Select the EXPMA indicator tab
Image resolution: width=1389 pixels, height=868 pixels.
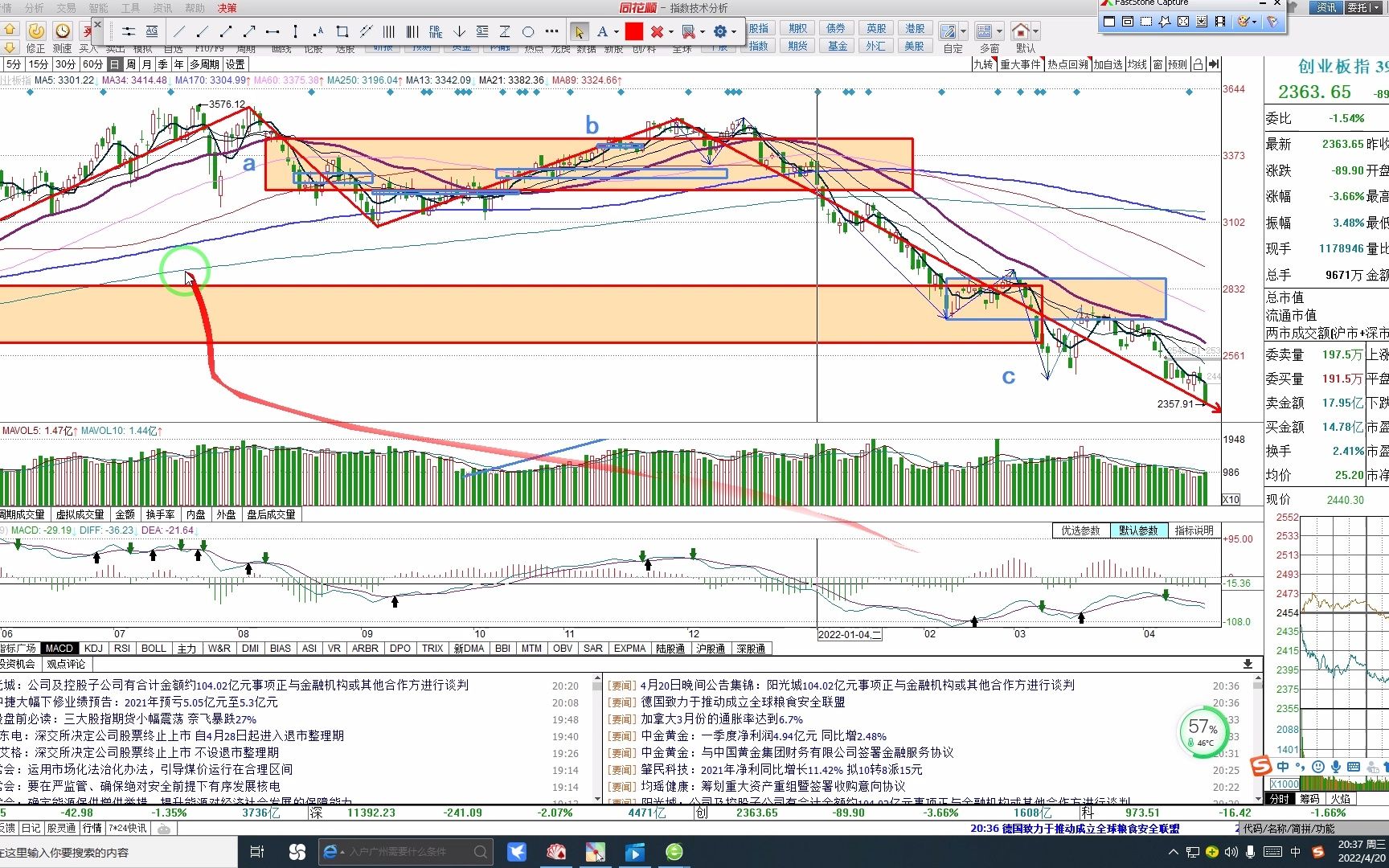(x=629, y=649)
